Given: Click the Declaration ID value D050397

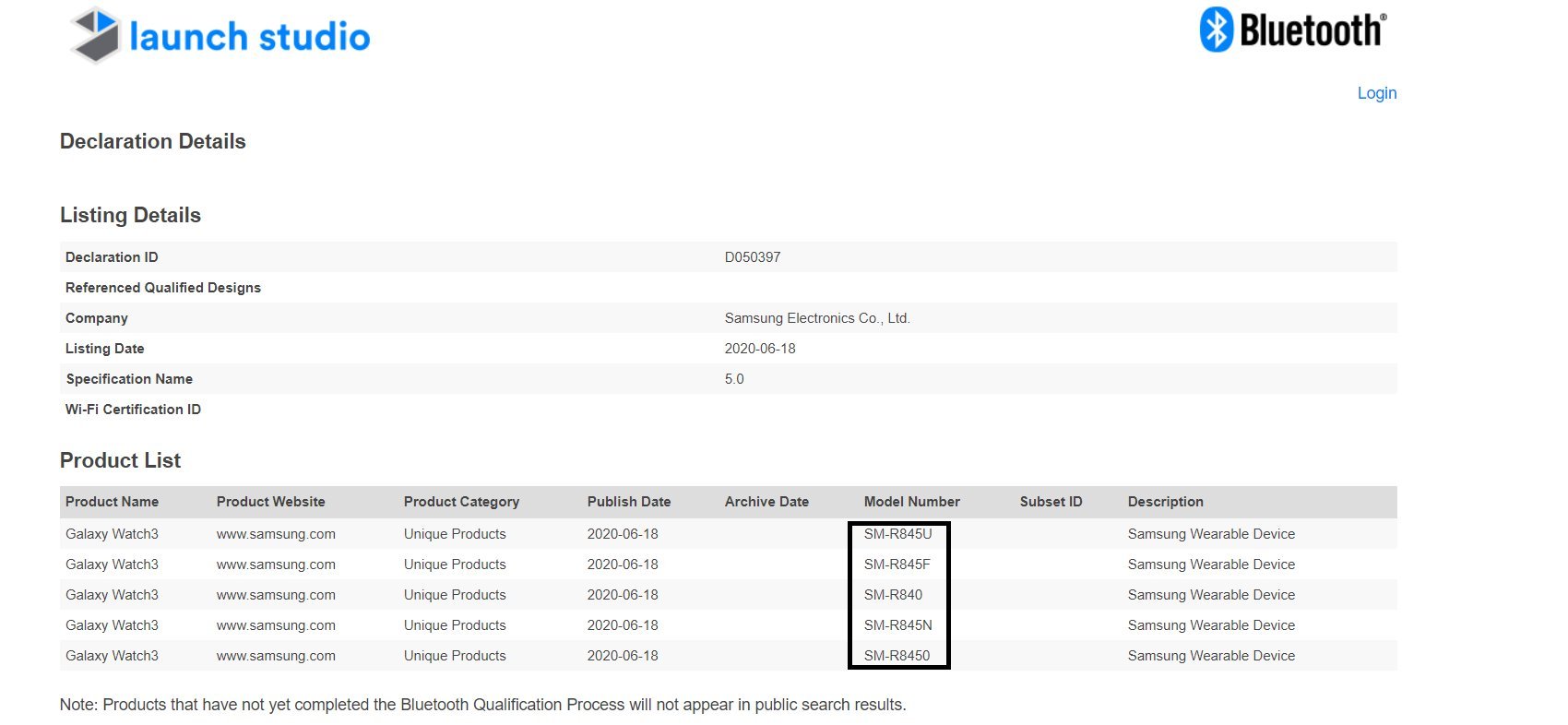Looking at the screenshot, I should pos(752,257).
